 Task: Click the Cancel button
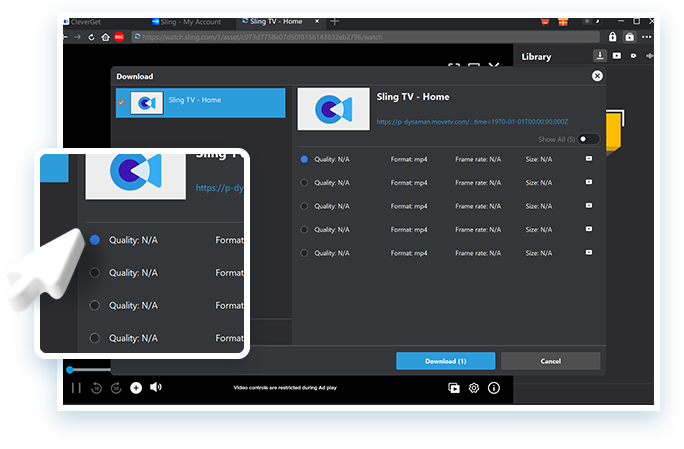[x=550, y=361]
